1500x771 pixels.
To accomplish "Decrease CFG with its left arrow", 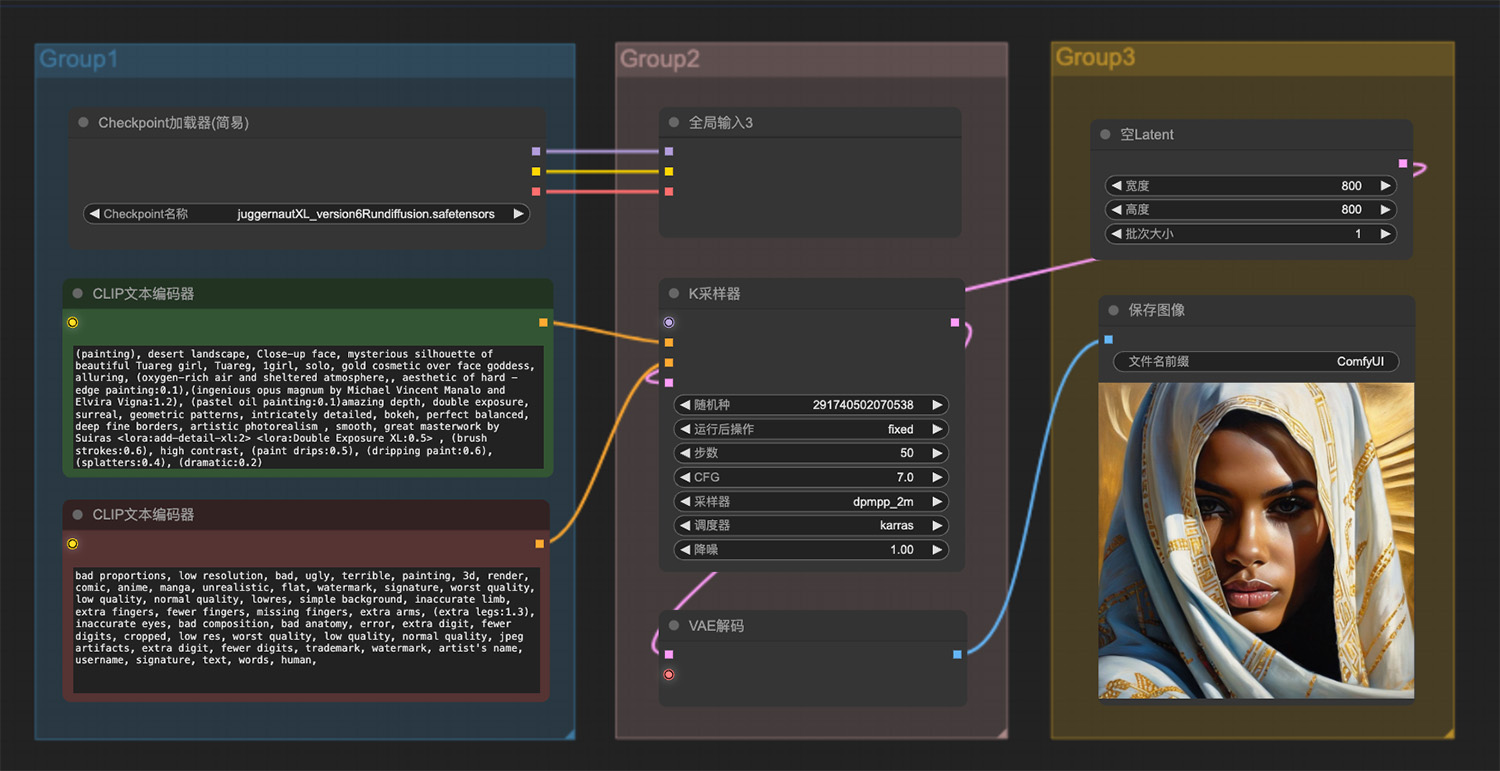I will coord(685,478).
